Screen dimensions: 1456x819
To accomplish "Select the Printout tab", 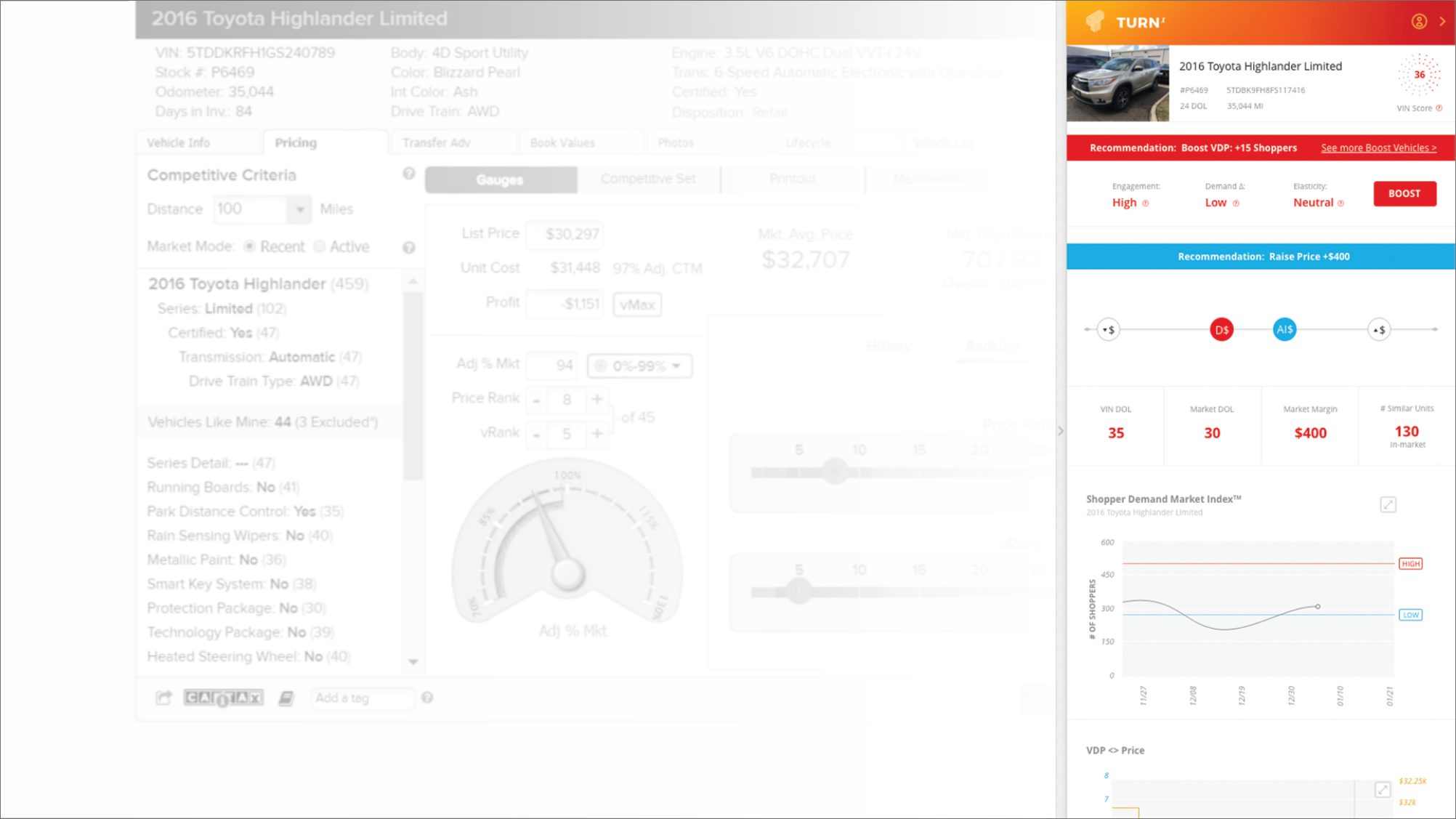I will coord(792,179).
